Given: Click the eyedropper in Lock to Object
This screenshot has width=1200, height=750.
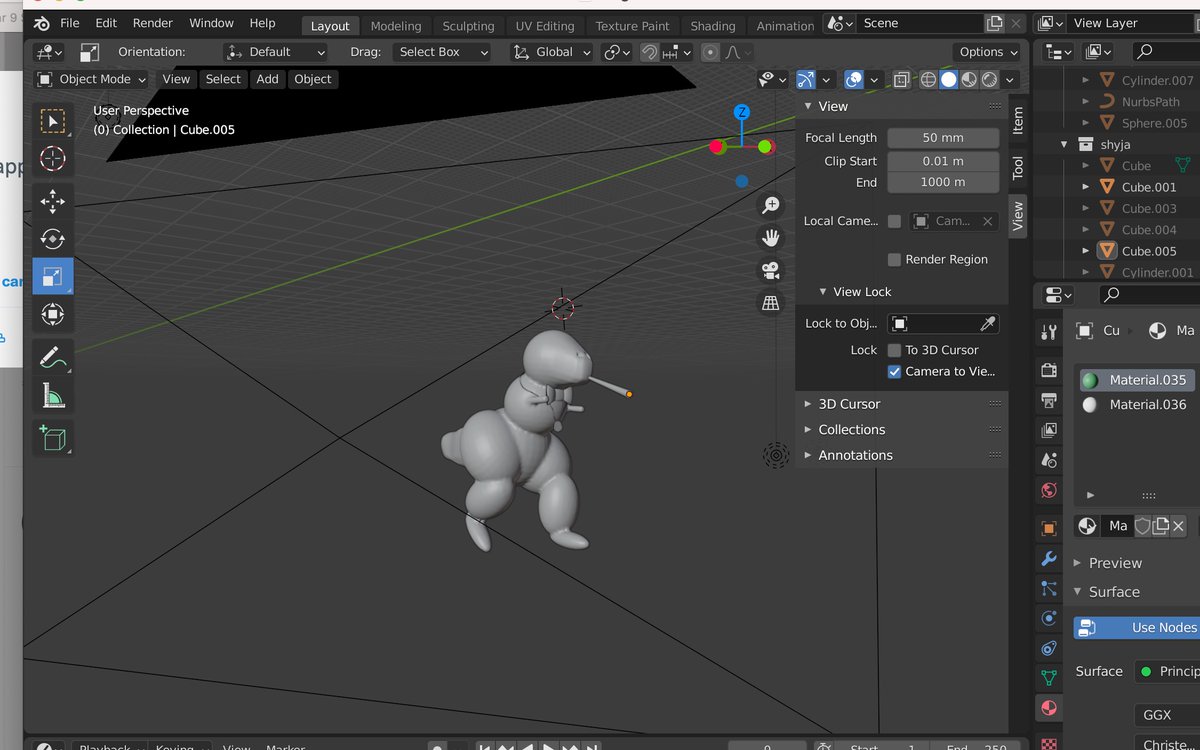Looking at the screenshot, I should (x=986, y=323).
